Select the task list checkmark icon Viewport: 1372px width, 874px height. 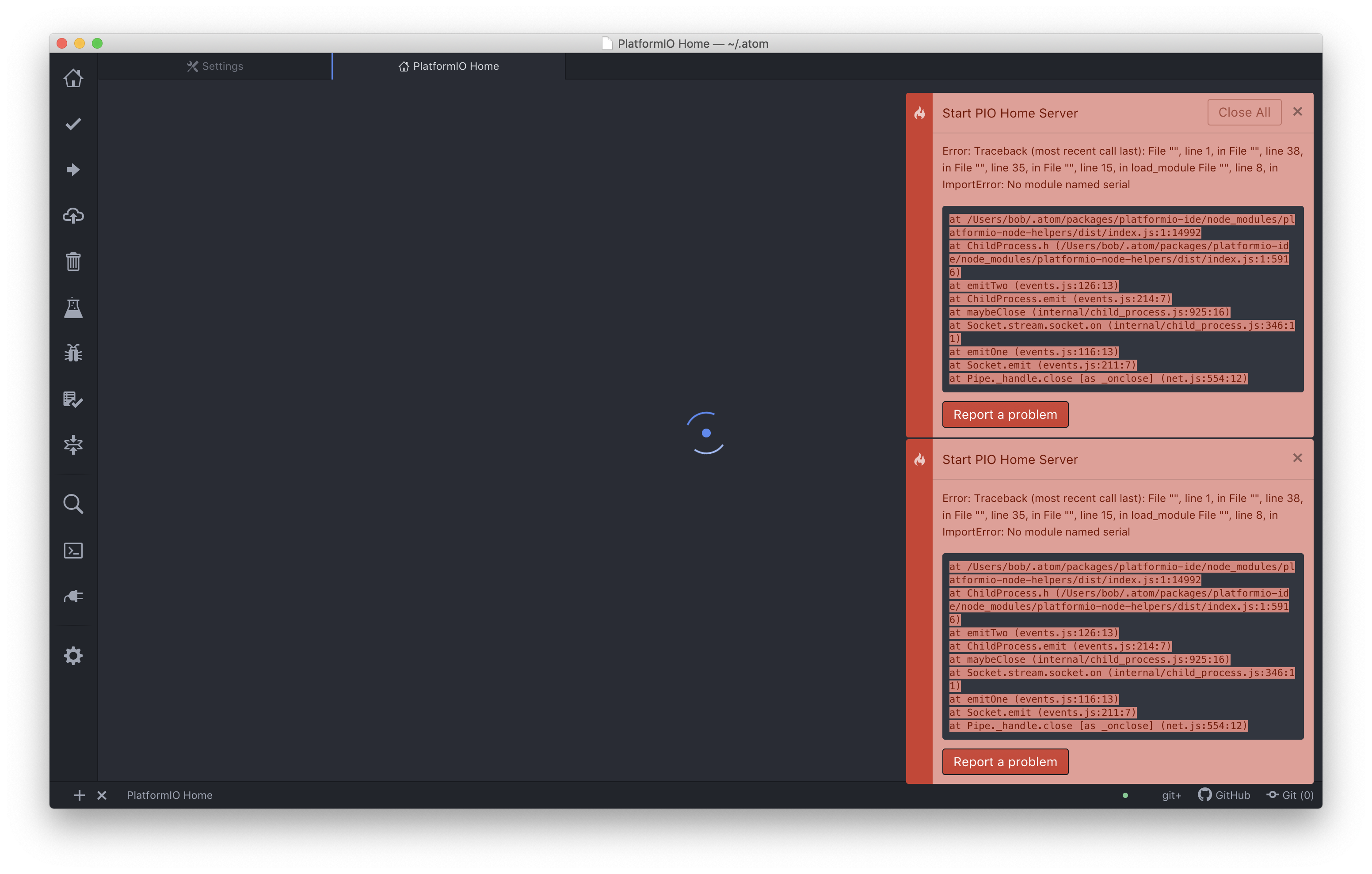tap(73, 399)
